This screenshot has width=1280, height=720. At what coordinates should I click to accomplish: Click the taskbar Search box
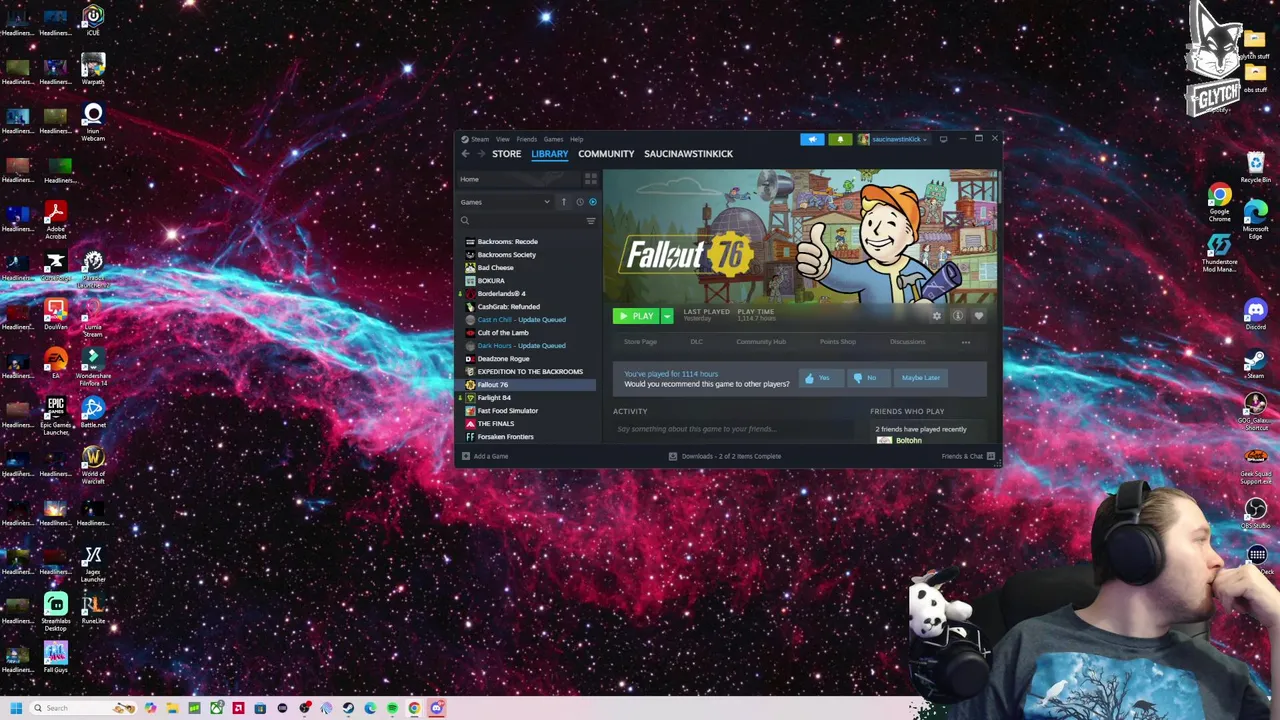click(82, 708)
